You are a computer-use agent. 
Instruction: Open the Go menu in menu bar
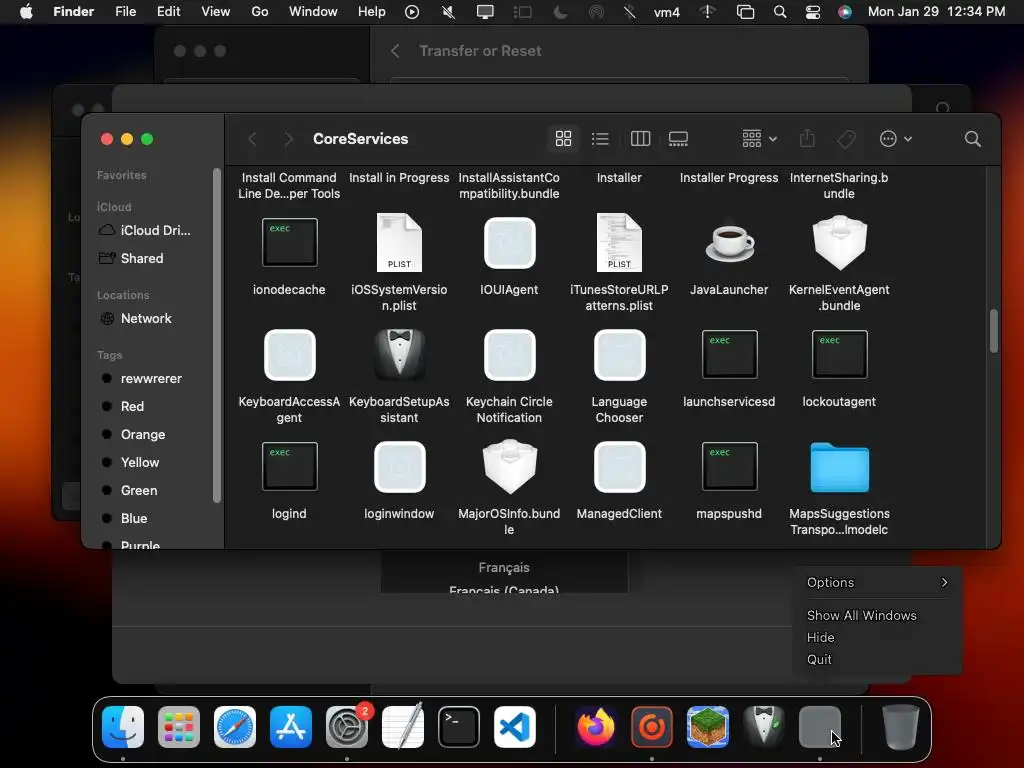pos(260,11)
